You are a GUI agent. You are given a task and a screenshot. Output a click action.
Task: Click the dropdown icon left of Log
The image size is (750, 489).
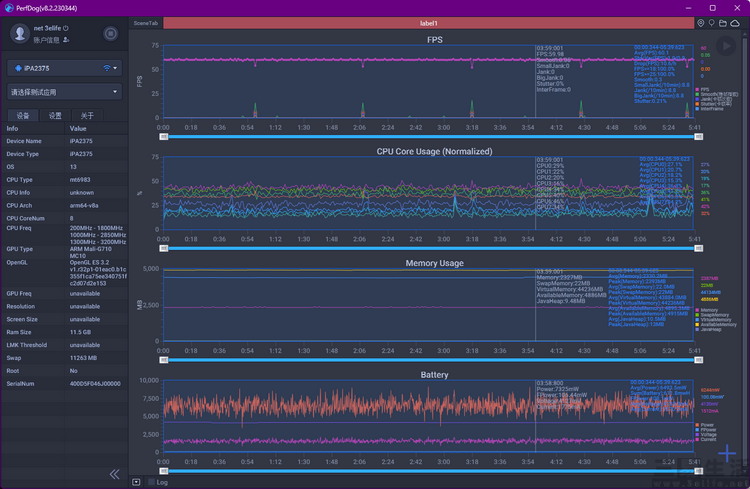click(x=136, y=482)
